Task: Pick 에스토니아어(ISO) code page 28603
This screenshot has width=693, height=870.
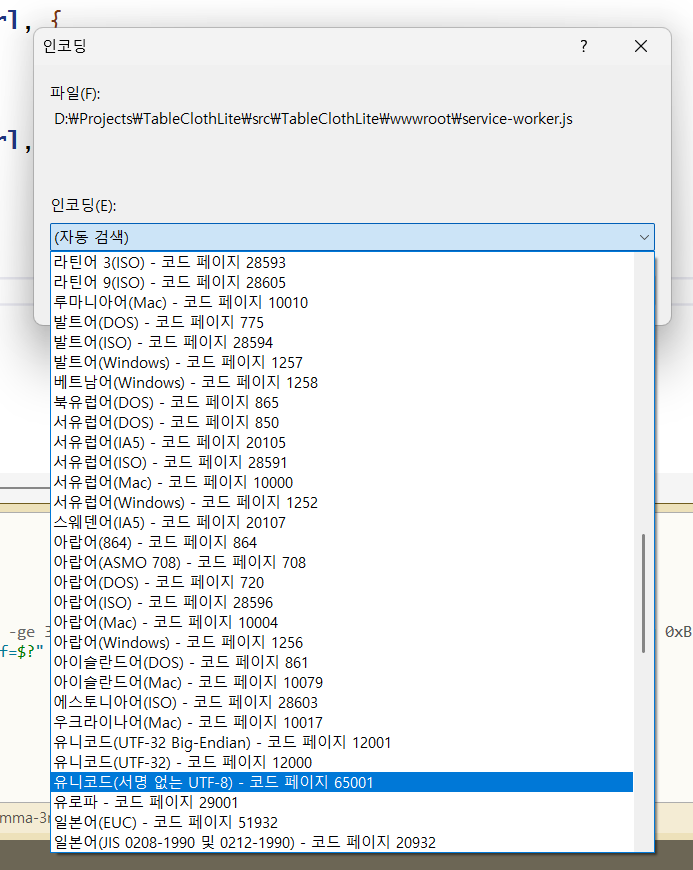Action: coord(342,701)
